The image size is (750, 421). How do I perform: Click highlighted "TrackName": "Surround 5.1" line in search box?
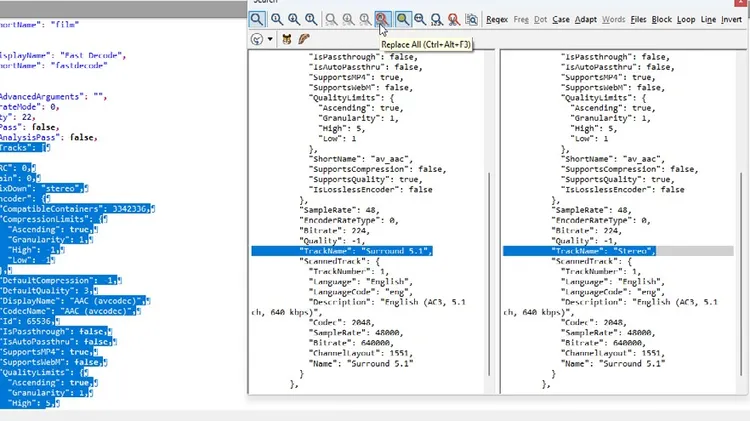click(342, 251)
